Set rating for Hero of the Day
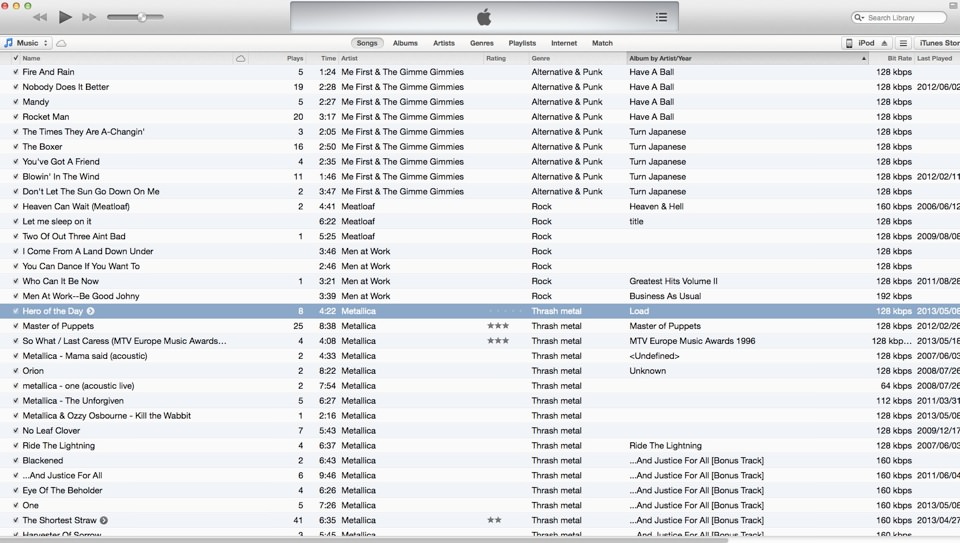The image size is (960, 543). coord(505,311)
